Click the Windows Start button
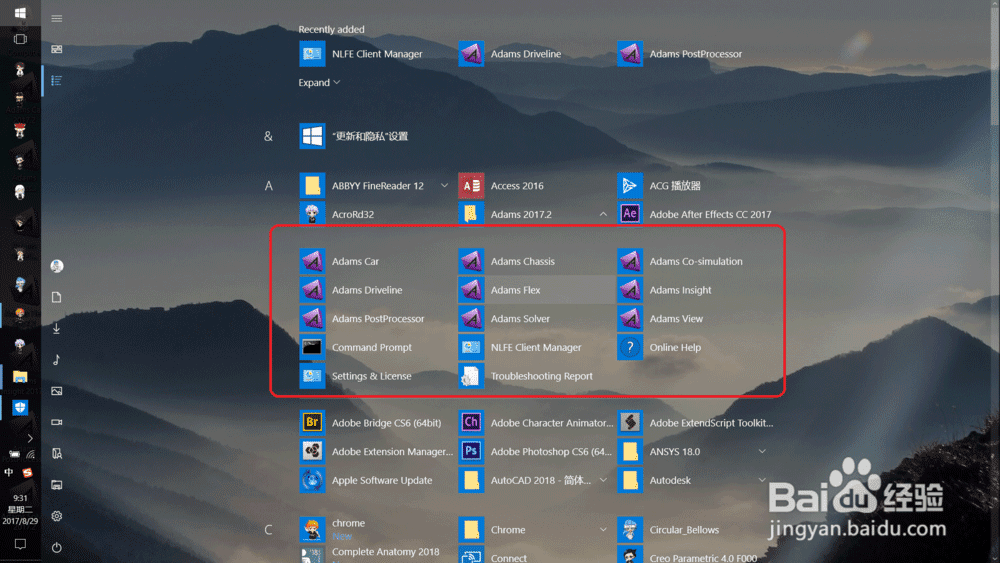 click(x=20, y=13)
